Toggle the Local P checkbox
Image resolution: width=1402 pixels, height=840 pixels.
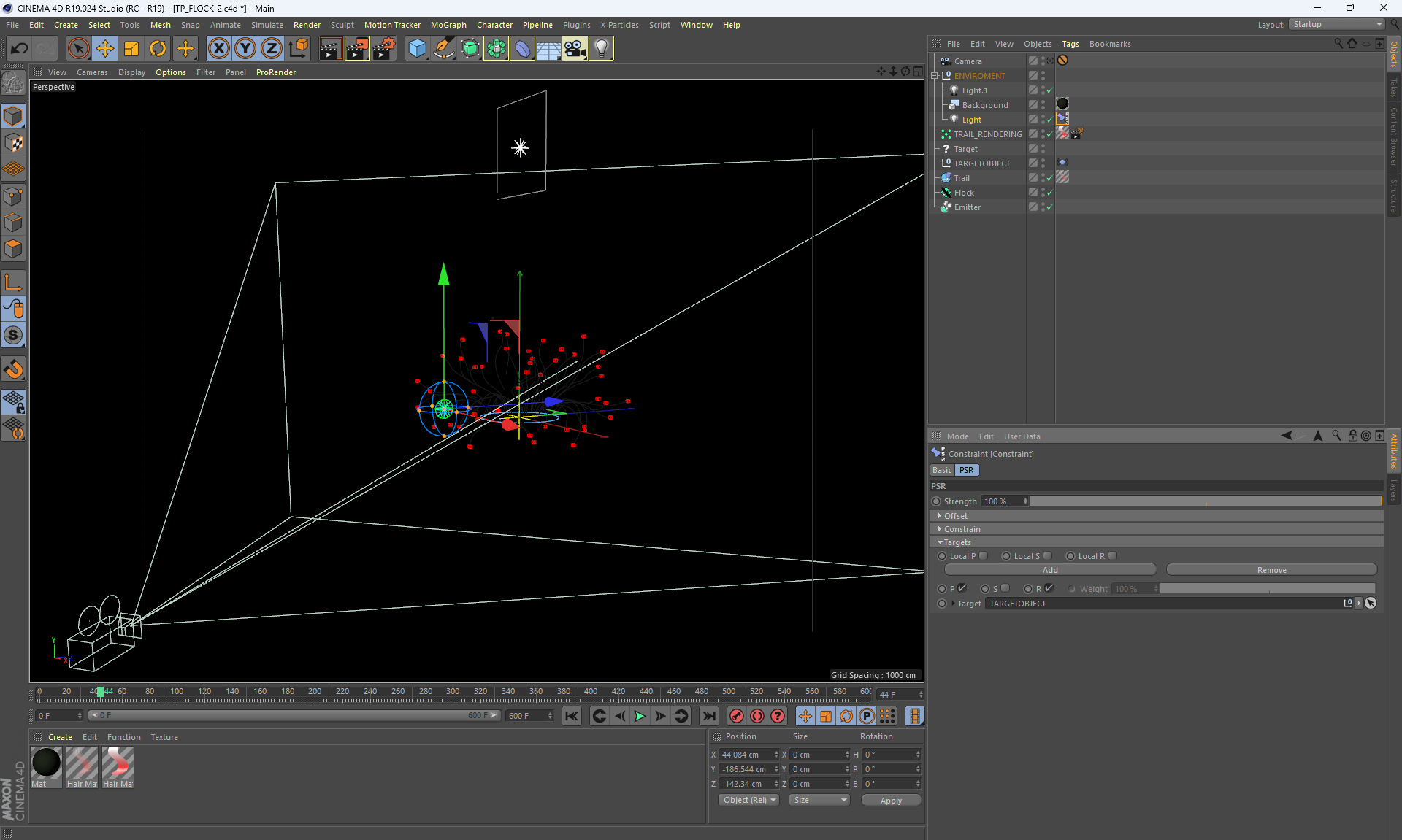click(x=984, y=556)
